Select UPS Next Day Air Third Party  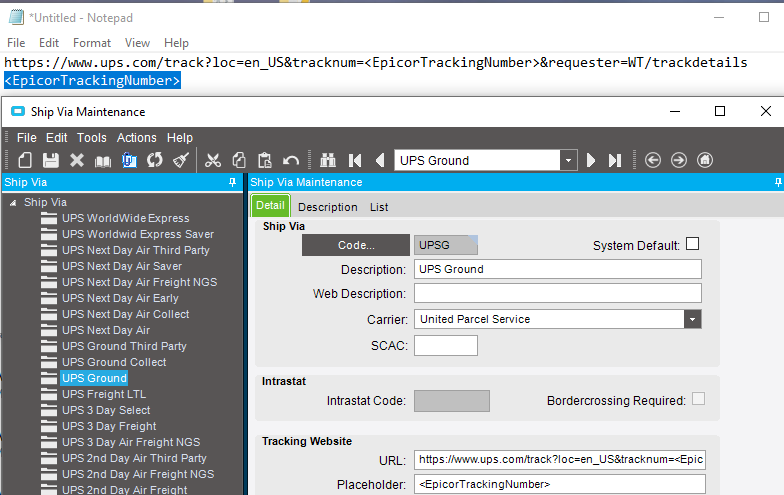(x=136, y=250)
